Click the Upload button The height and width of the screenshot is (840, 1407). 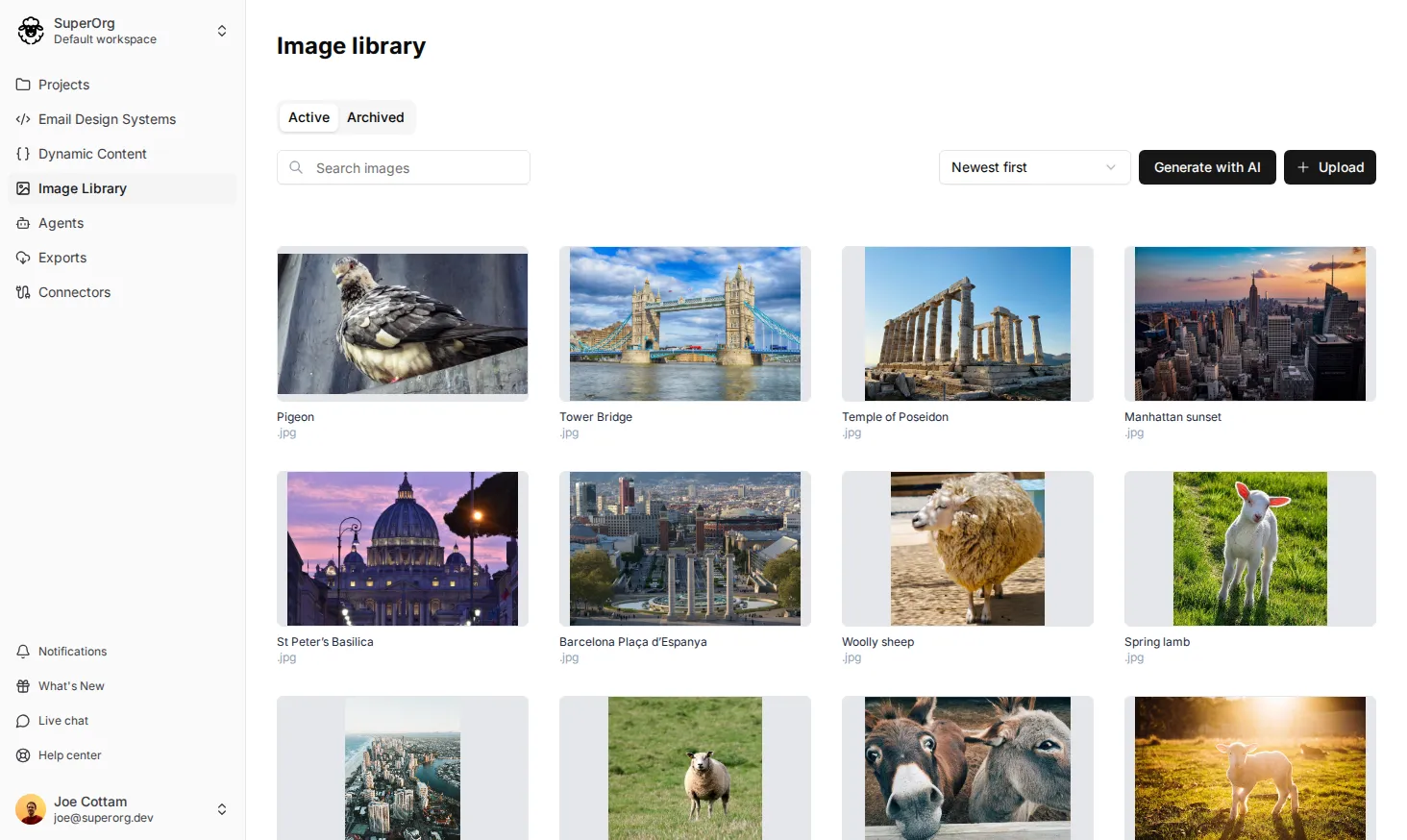pyautogui.click(x=1330, y=167)
